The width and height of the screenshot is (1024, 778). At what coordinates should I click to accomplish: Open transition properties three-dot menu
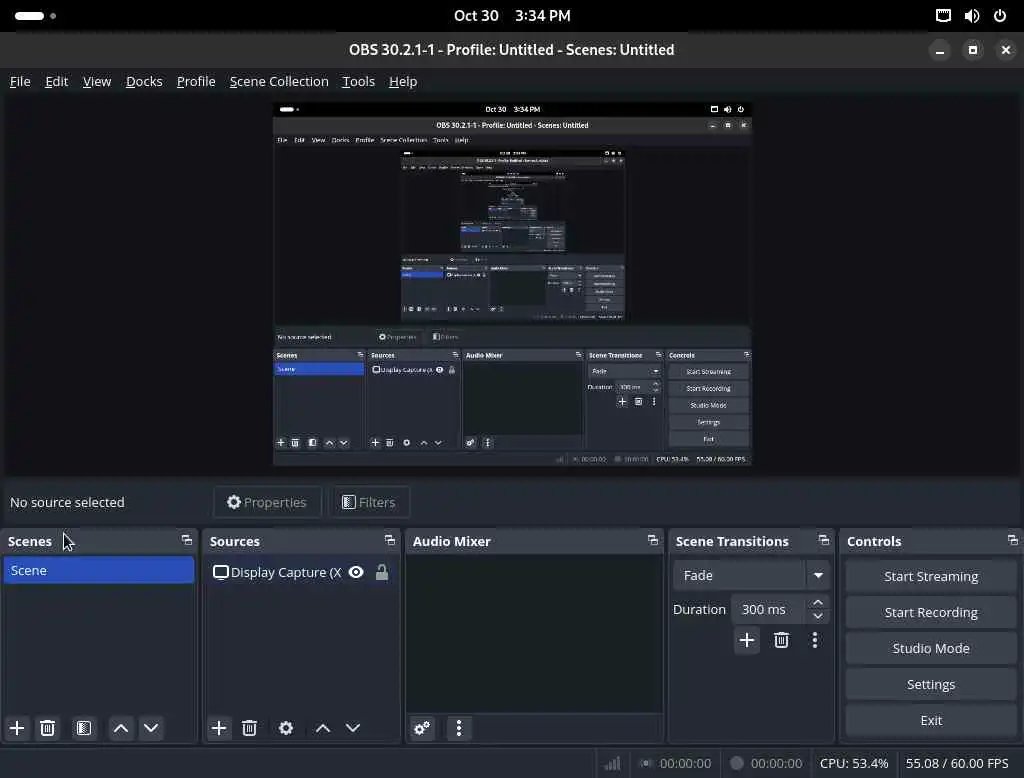click(x=815, y=640)
